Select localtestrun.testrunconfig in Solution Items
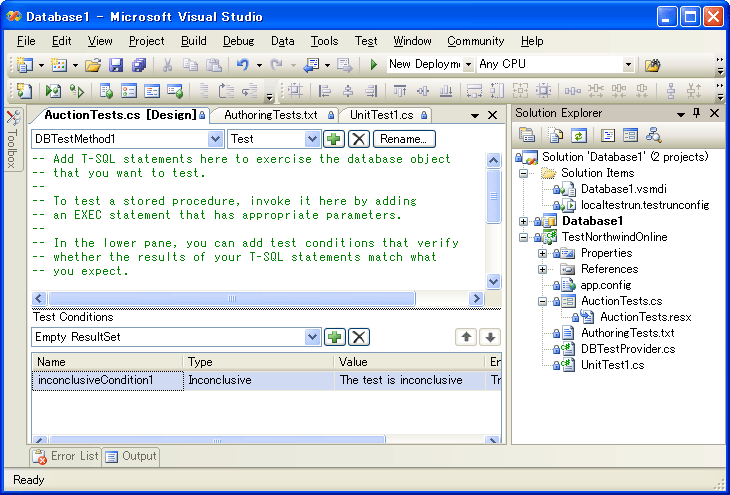Screen dimensions: 730x495 click(x=645, y=205)
